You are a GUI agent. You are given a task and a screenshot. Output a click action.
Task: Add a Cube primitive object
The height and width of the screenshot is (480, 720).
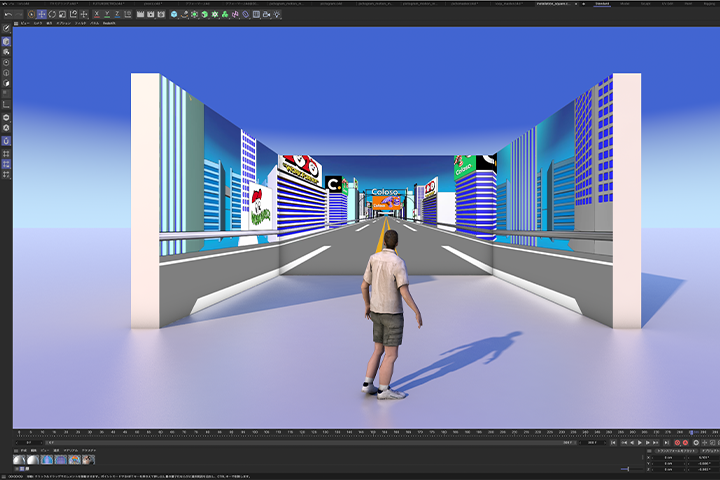pos(174,14)
